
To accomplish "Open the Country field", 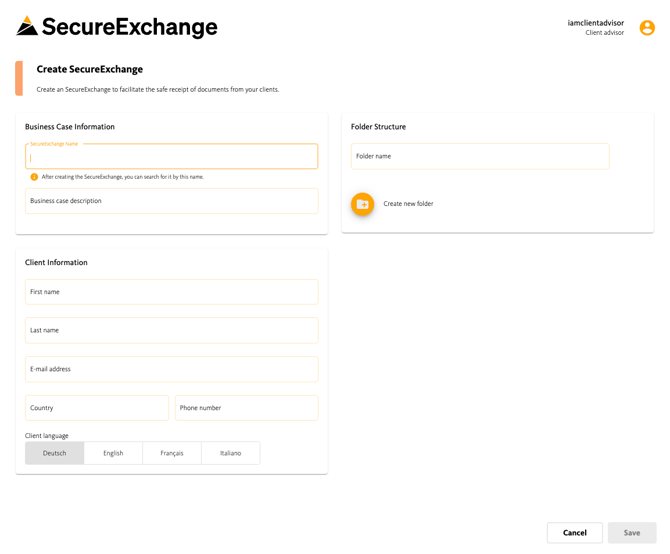I will coord(97,408).
